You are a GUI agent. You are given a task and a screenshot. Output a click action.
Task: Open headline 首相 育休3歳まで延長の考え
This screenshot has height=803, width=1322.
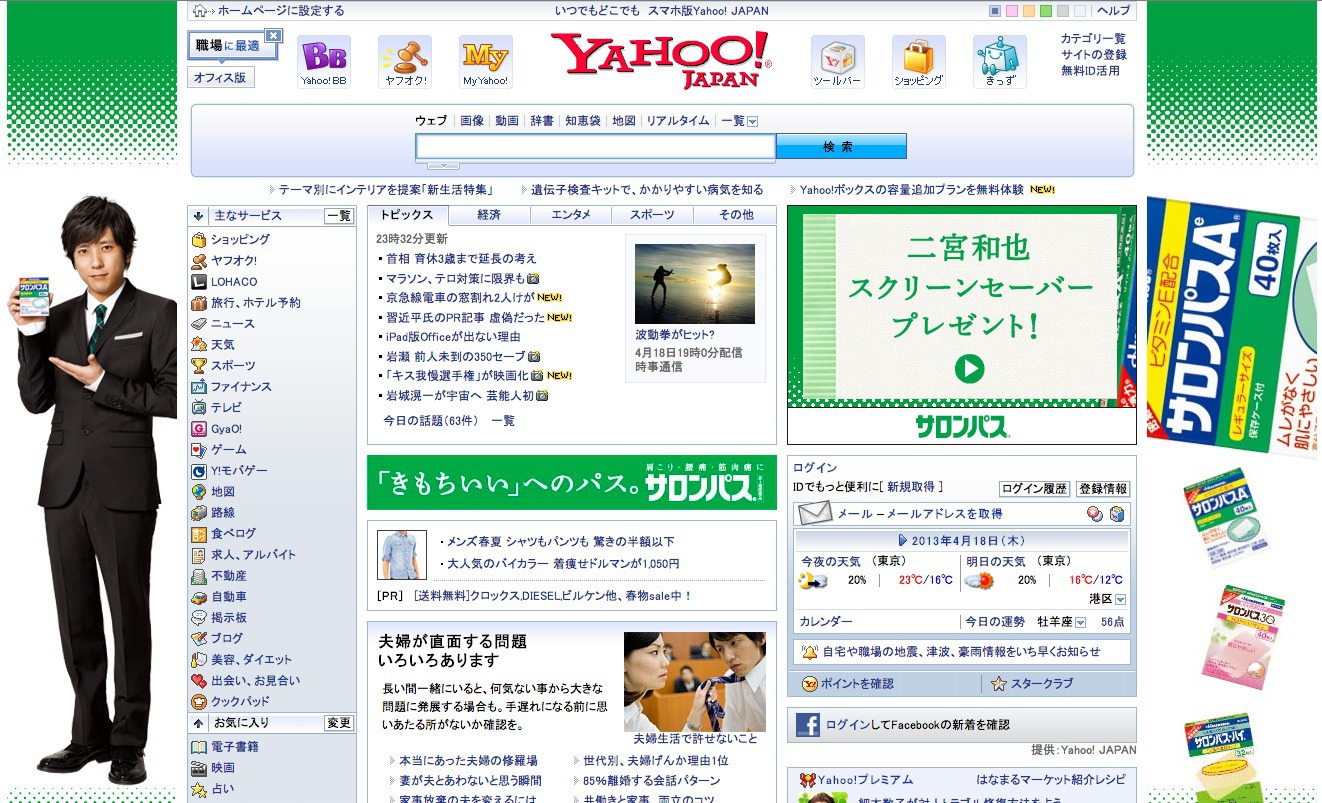461,258
